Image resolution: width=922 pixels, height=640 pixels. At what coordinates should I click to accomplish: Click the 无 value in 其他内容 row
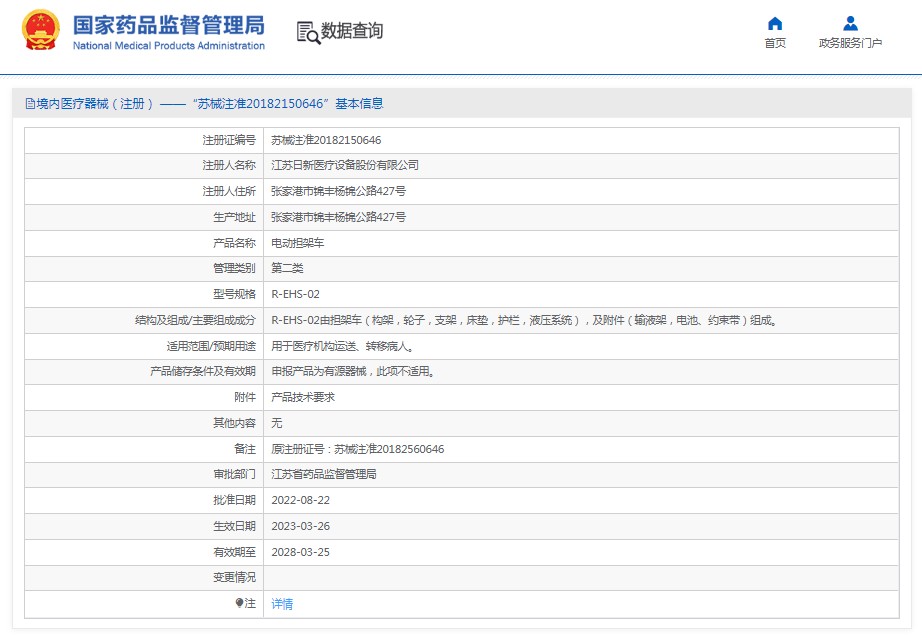[x=276, y=423]
